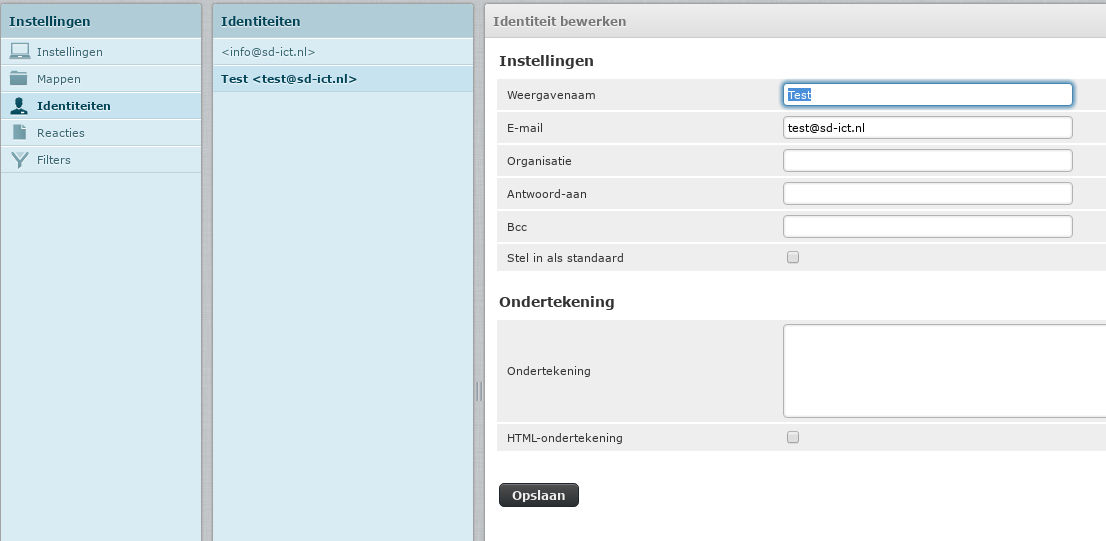Enable the Stel in als standaard checkbox
This screenshot has height=541, width=1106.
tap(793, 257)
